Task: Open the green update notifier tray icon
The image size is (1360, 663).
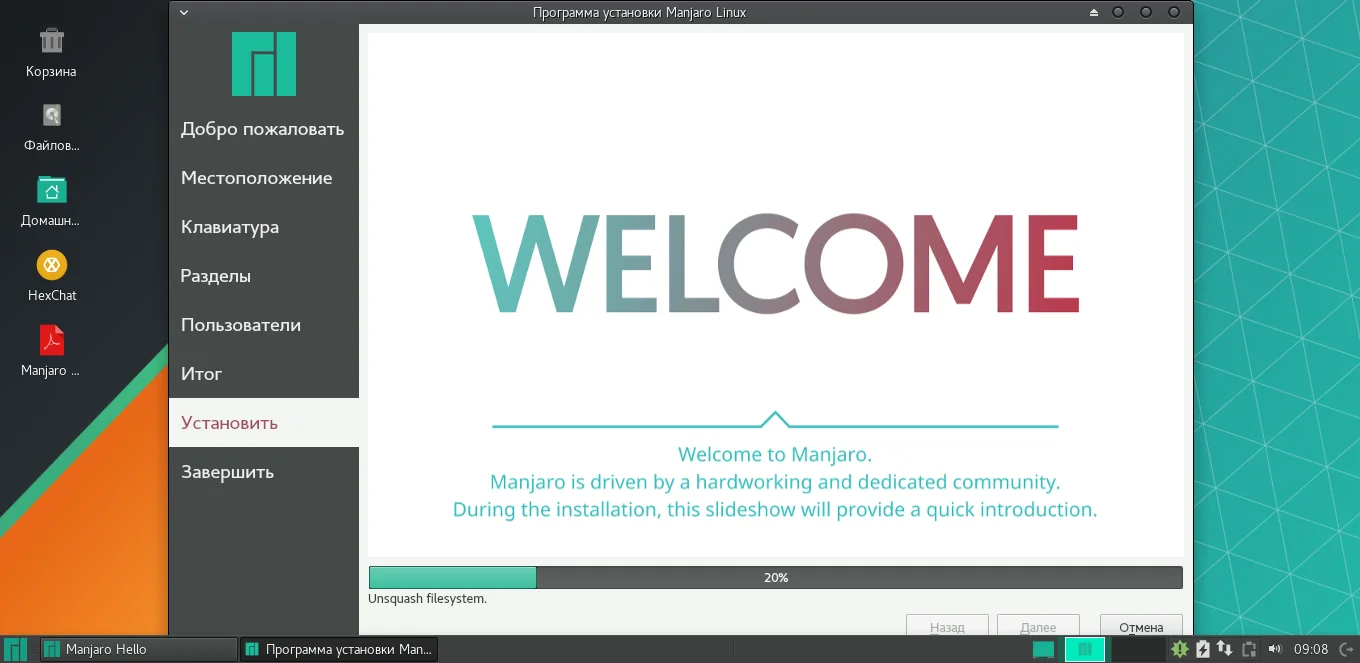Action: [1180, 649]
